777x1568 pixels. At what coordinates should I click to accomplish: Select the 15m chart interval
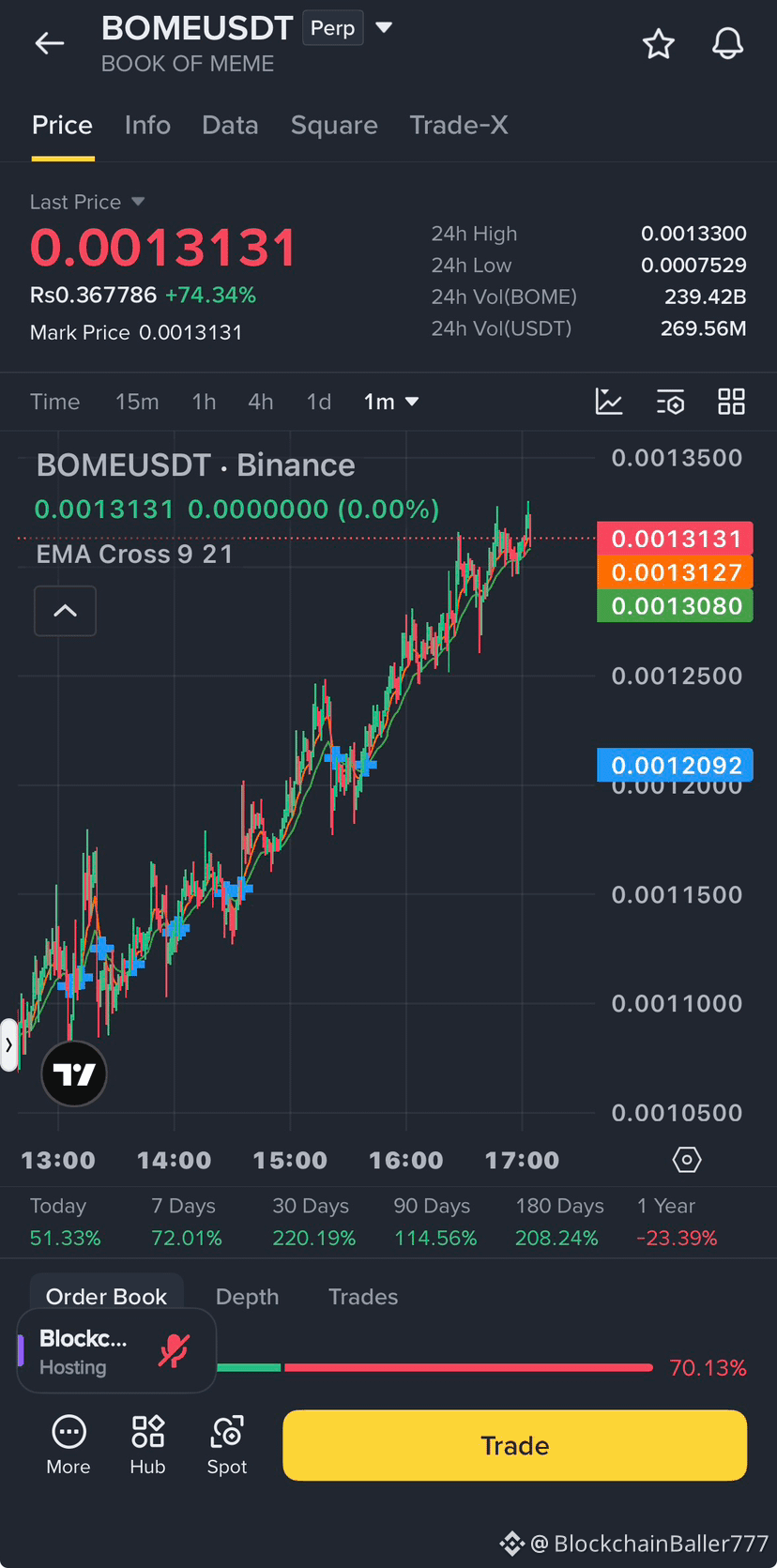tap(137, 402)
